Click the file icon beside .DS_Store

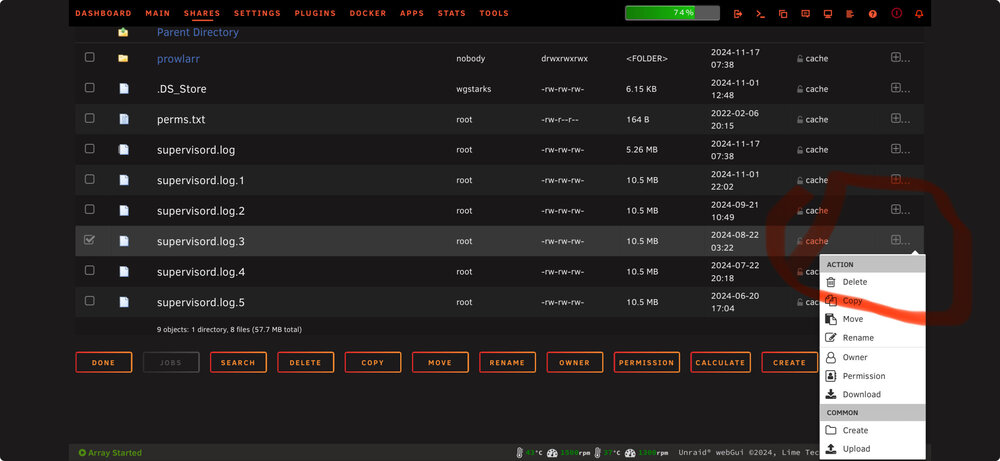(124, 89)
